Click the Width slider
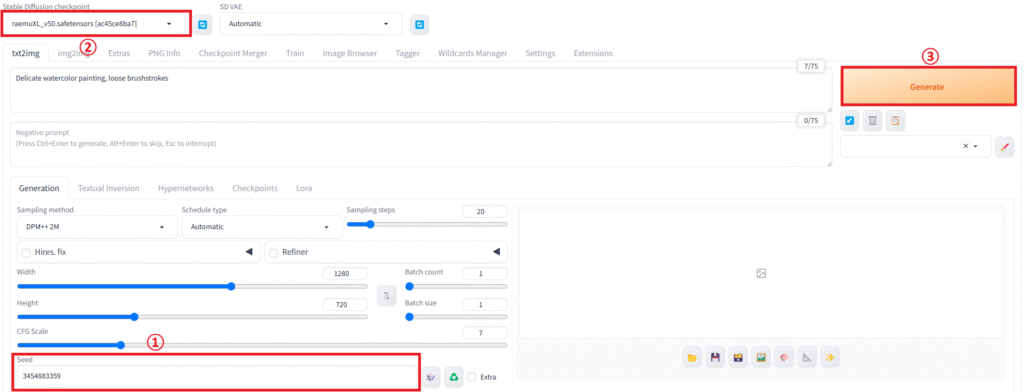The width and height of the screenshot is (1024, 392). point(192,286)
